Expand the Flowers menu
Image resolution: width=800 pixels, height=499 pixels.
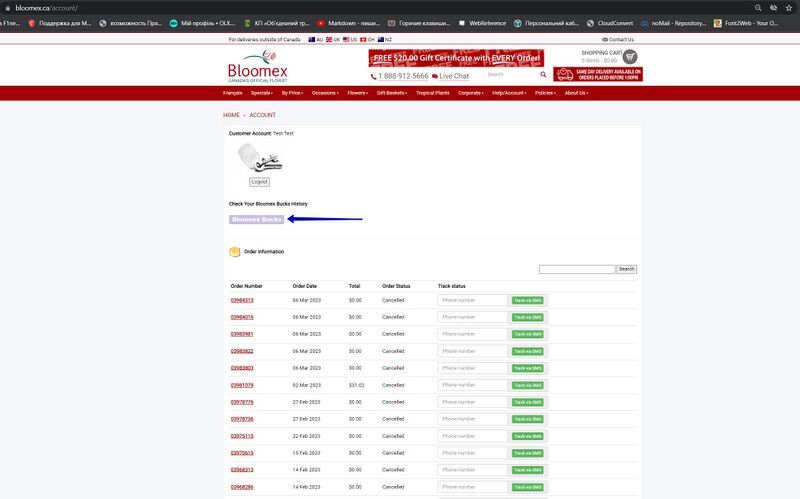pos(358,93)
